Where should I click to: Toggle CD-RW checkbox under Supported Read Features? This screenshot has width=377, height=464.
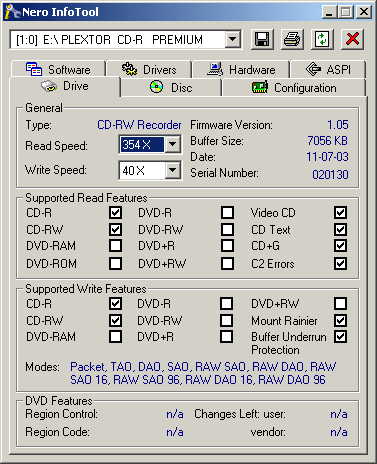[x=115, y=229]
